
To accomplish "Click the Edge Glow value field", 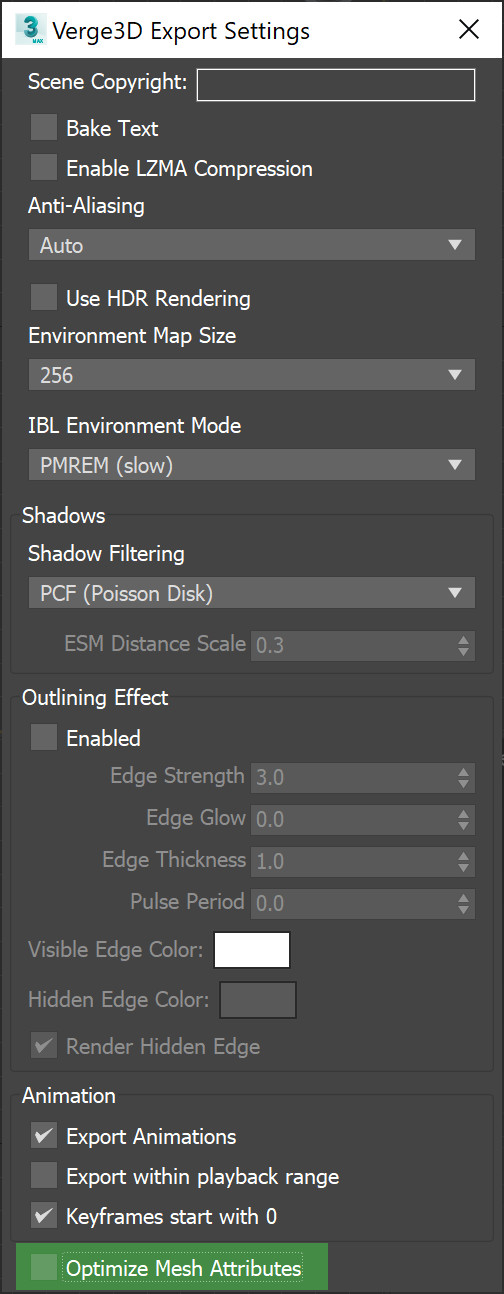I will [351, 819].
